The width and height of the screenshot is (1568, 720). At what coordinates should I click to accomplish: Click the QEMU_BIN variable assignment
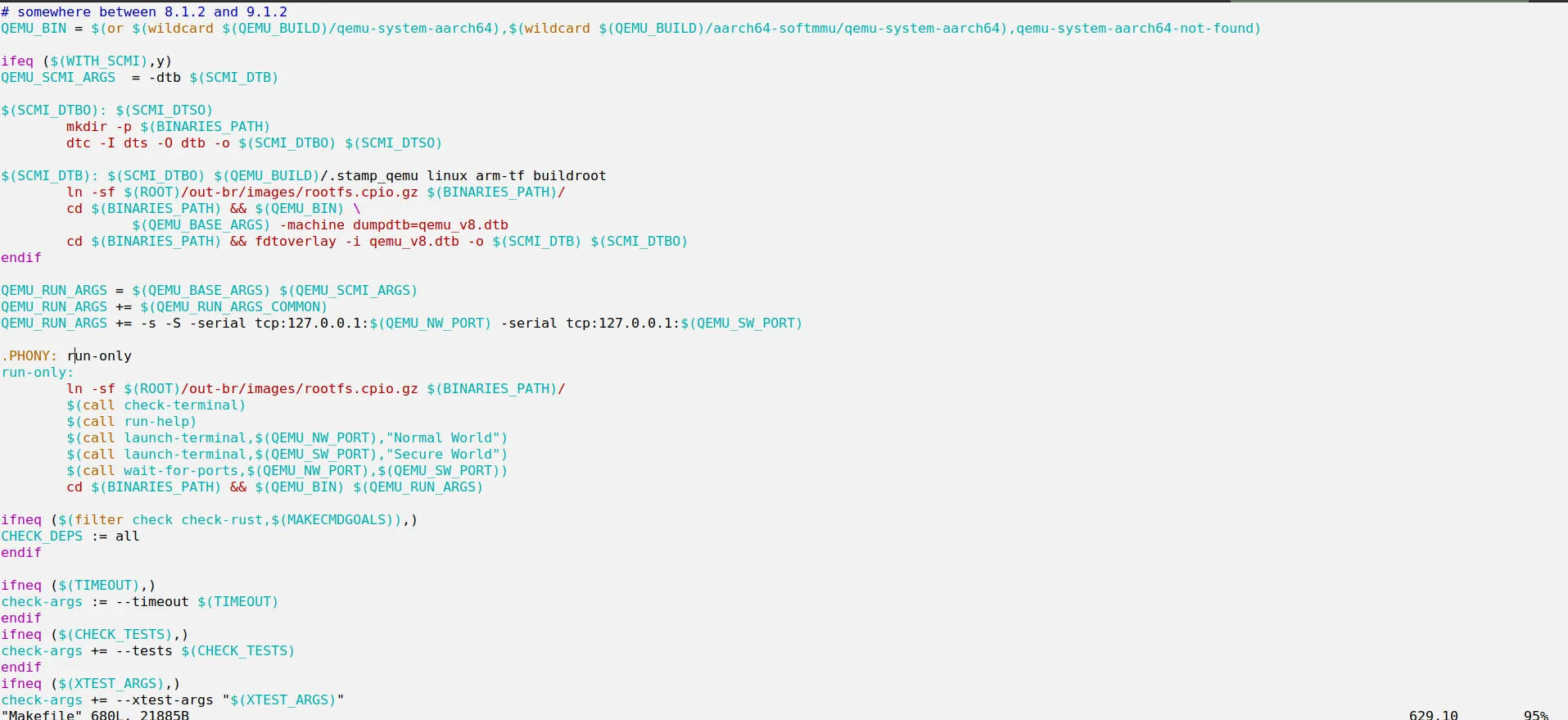(x=630, y=29)
